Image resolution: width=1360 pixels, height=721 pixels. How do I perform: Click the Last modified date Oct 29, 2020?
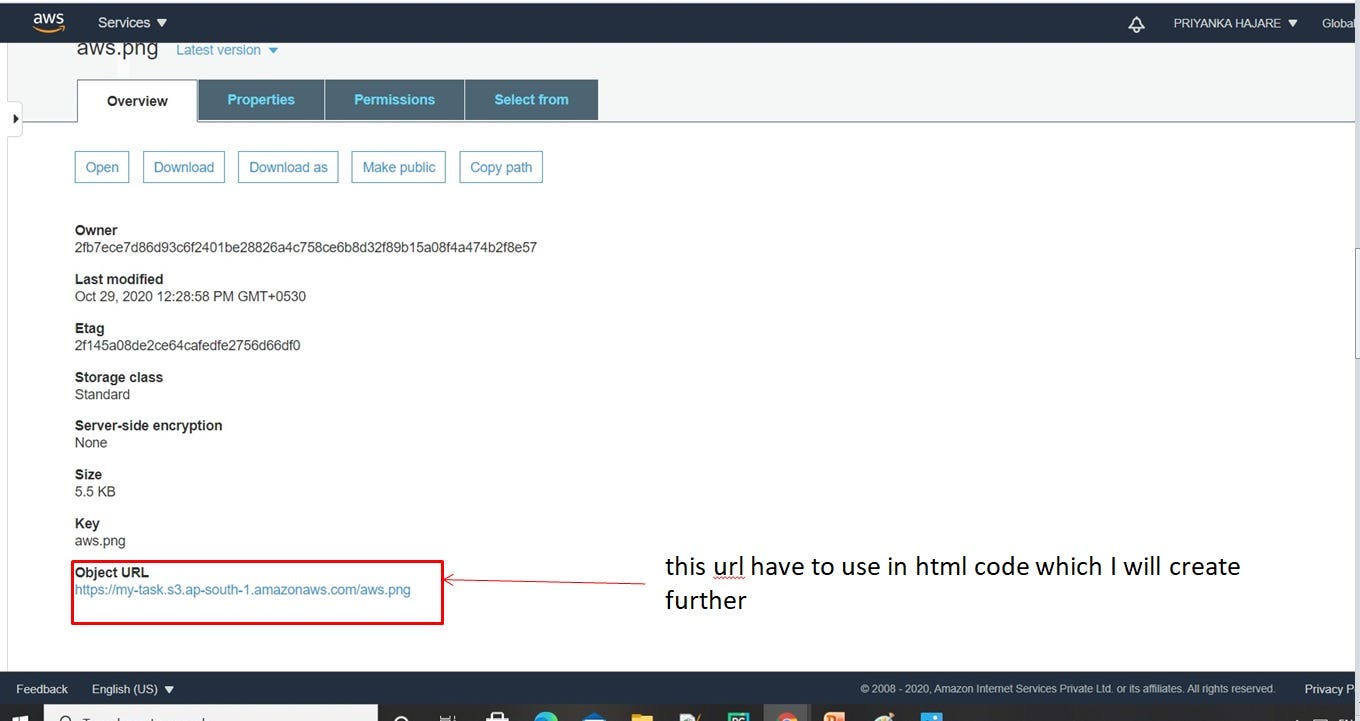click(x=190, y=296)
